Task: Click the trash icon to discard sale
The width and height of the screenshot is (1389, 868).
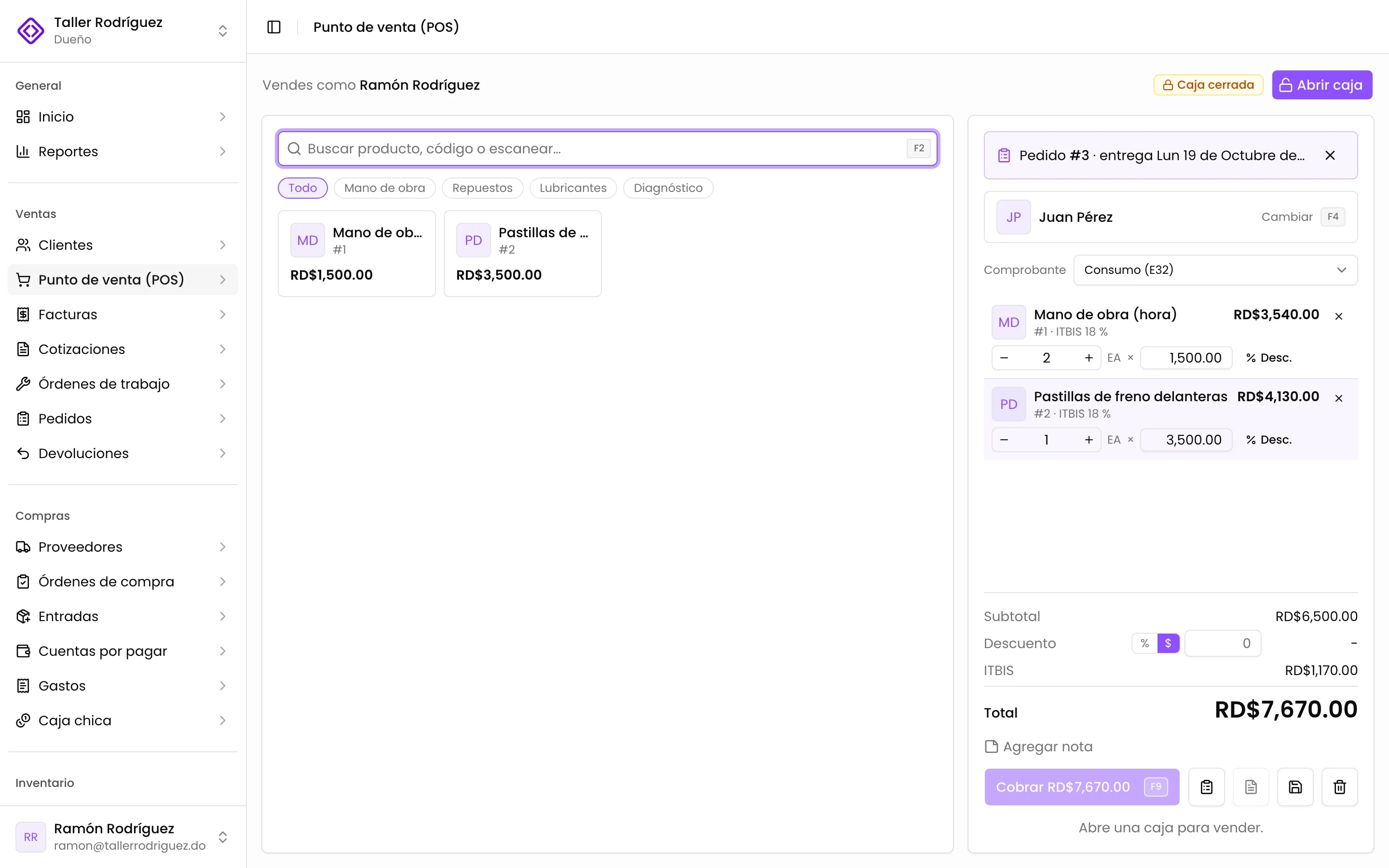Action: click(x=1339, y=787)
